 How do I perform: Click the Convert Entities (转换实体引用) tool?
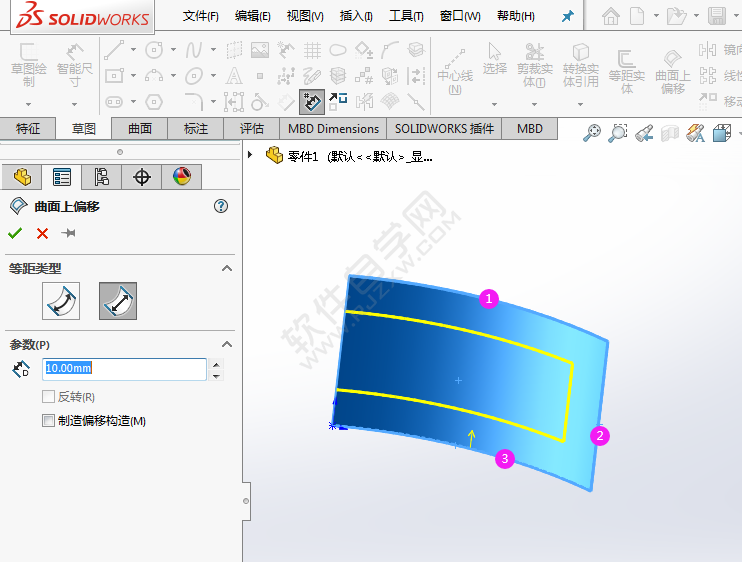click(581, 65)
